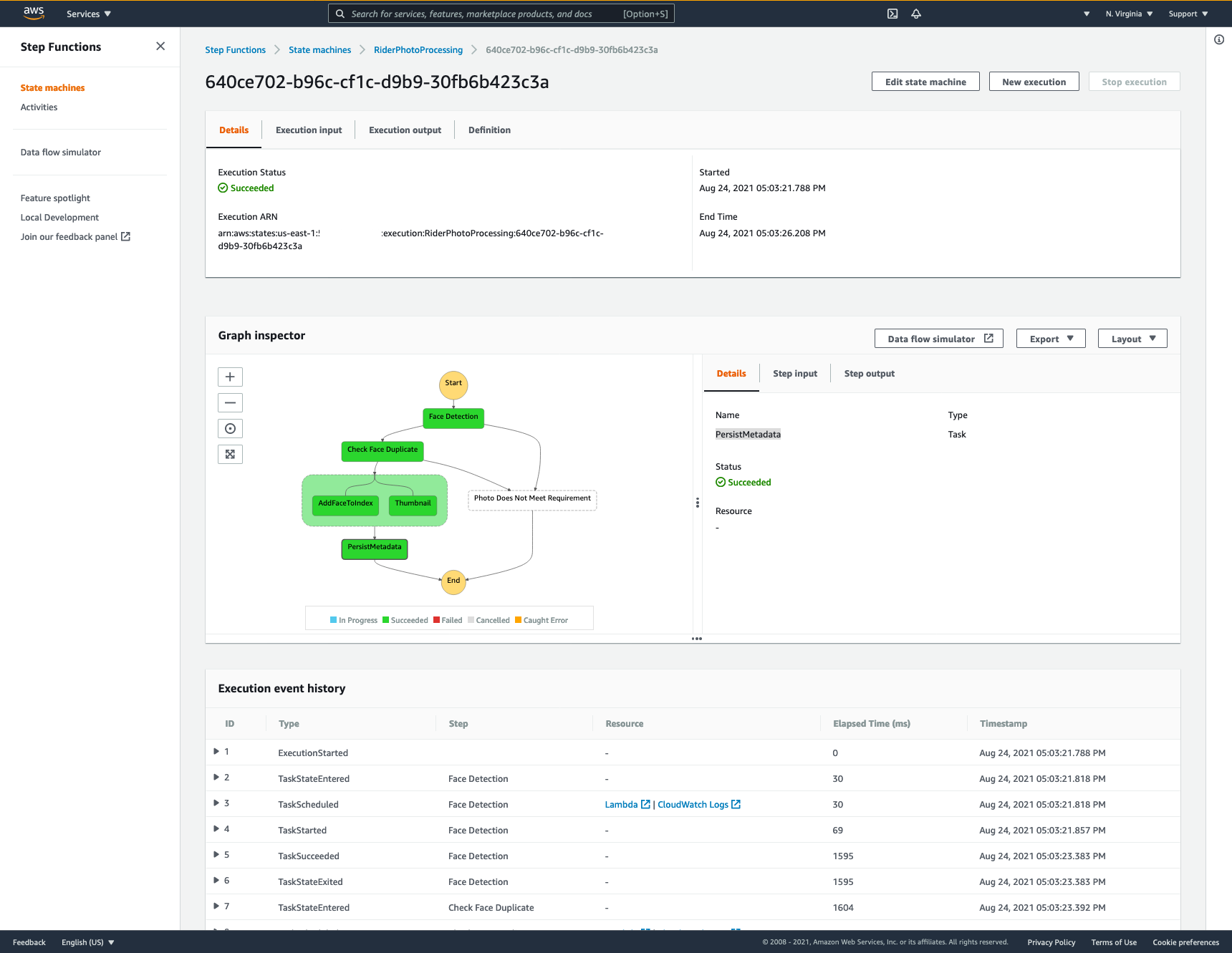
Task: Open the N. Virginia region selector
Action: 1129,14
